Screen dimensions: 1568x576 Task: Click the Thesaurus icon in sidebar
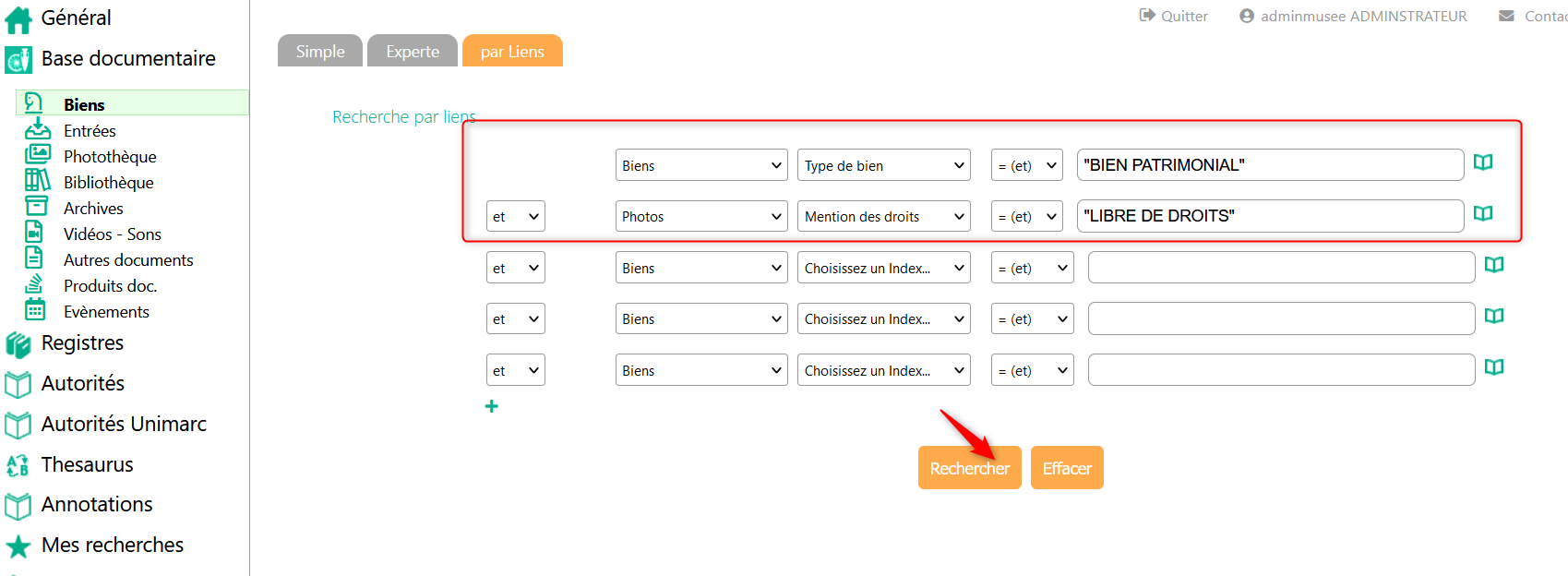point(18,465)
